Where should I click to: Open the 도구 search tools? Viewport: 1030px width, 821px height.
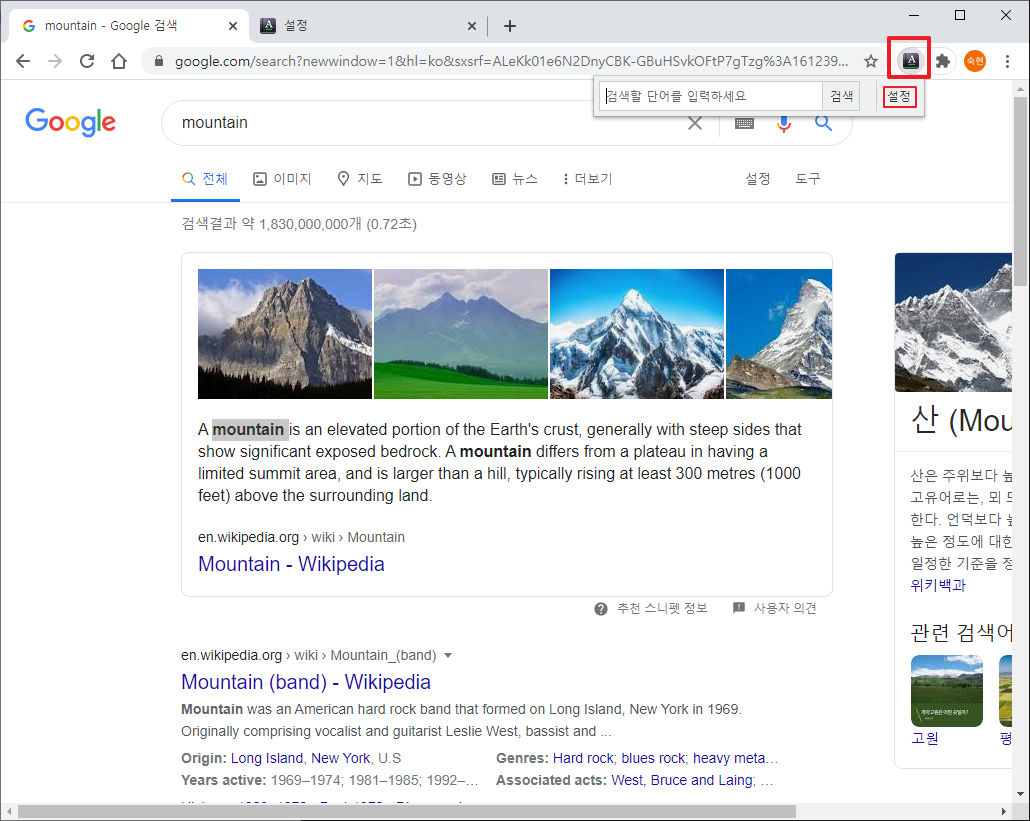(808, 179)
